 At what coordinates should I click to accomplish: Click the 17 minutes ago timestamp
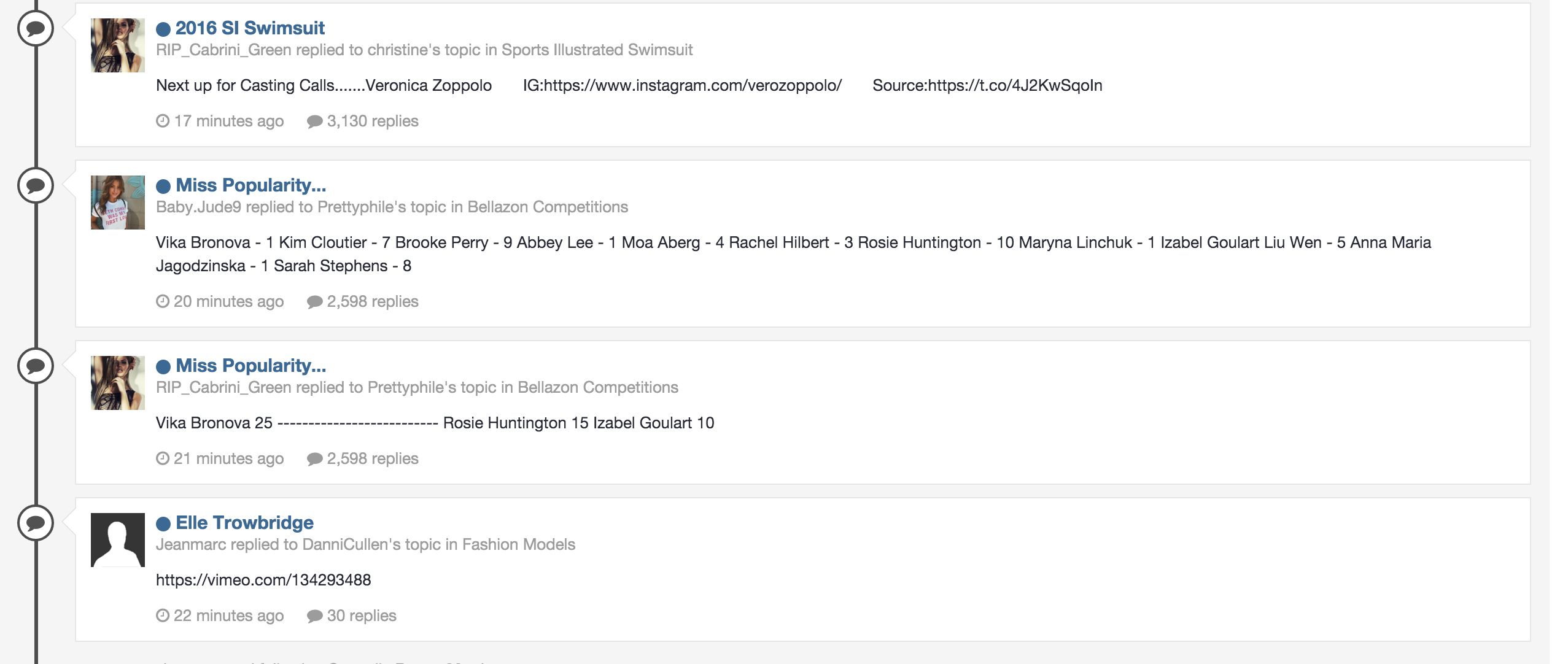pyautogui.click(x=228, y=122)
